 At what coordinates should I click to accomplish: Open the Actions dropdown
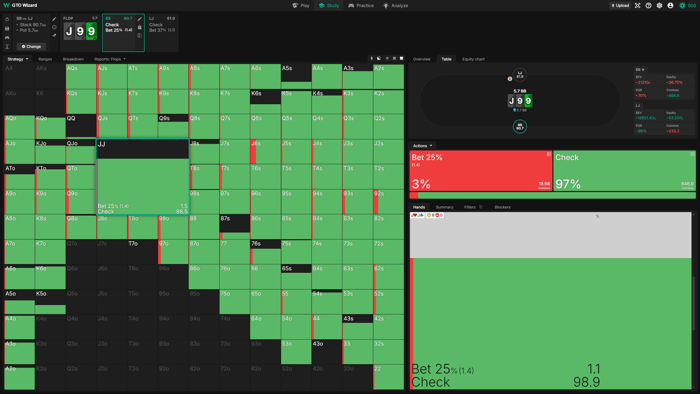coord(422,145)
